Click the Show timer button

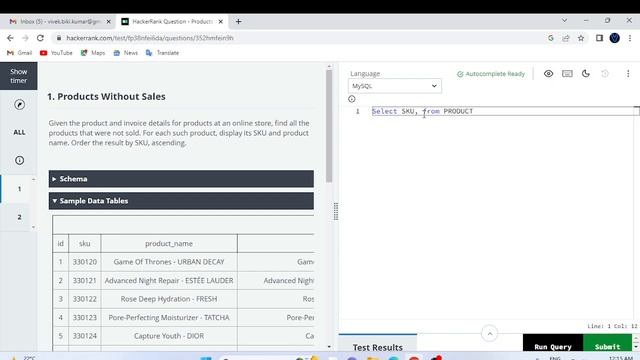tap(19, 76)
